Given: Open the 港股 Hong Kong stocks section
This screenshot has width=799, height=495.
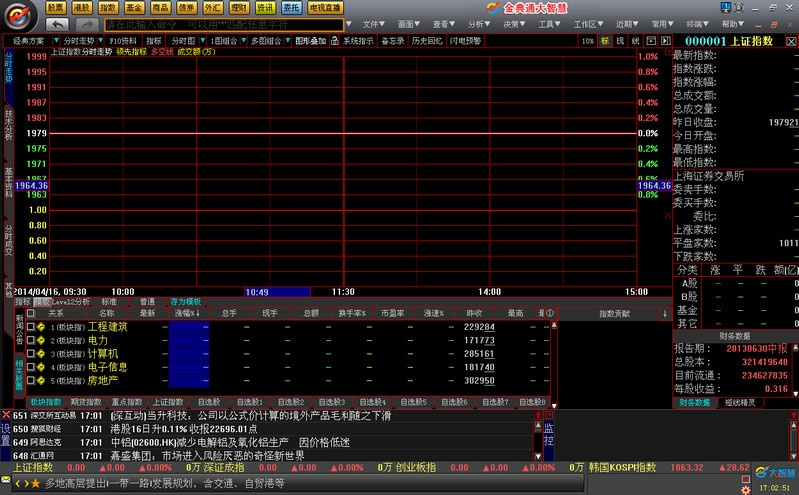Looking at the screenshot, I should [x=82, y=7].
